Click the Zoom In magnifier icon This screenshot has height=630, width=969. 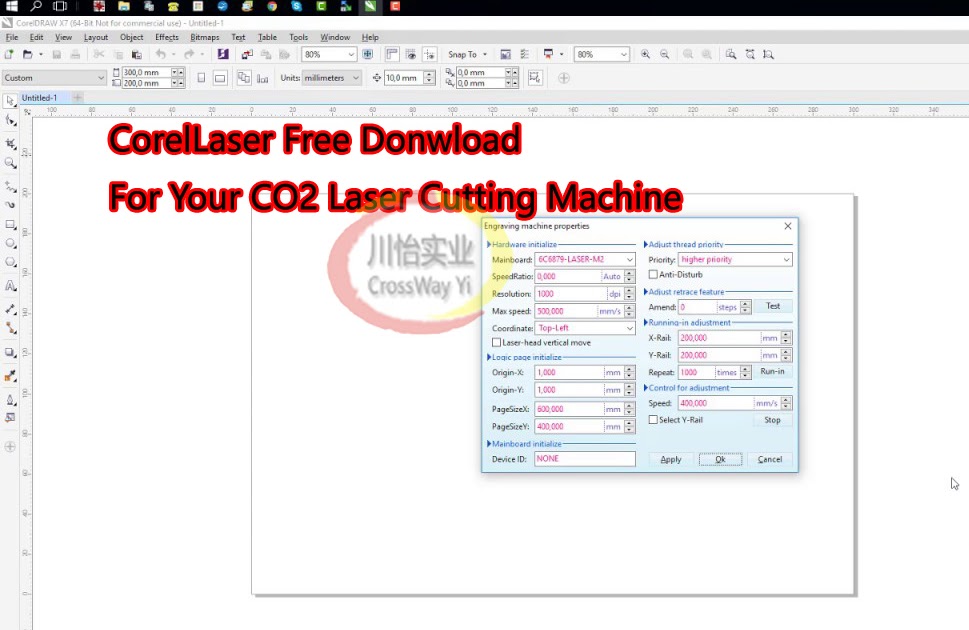point(645,54)
